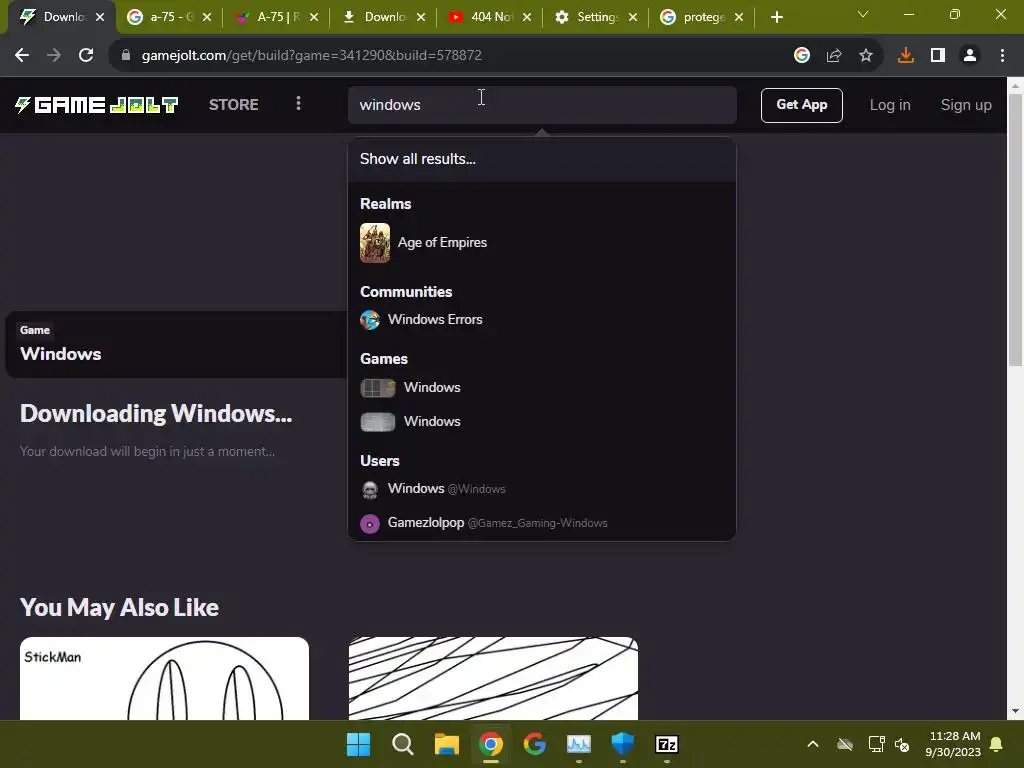Click the Game Jolt logo
This screenshot has height=768, width=1024.
coord(97,105)
